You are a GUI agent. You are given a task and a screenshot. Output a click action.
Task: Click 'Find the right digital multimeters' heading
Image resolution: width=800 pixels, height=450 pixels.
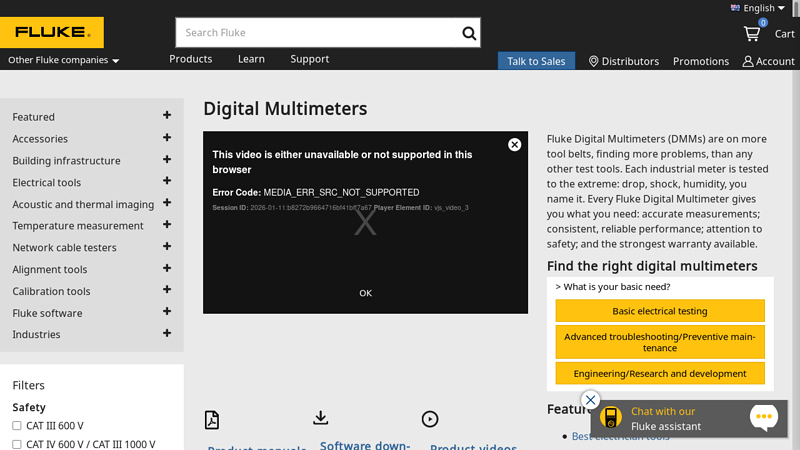(652, 266)
